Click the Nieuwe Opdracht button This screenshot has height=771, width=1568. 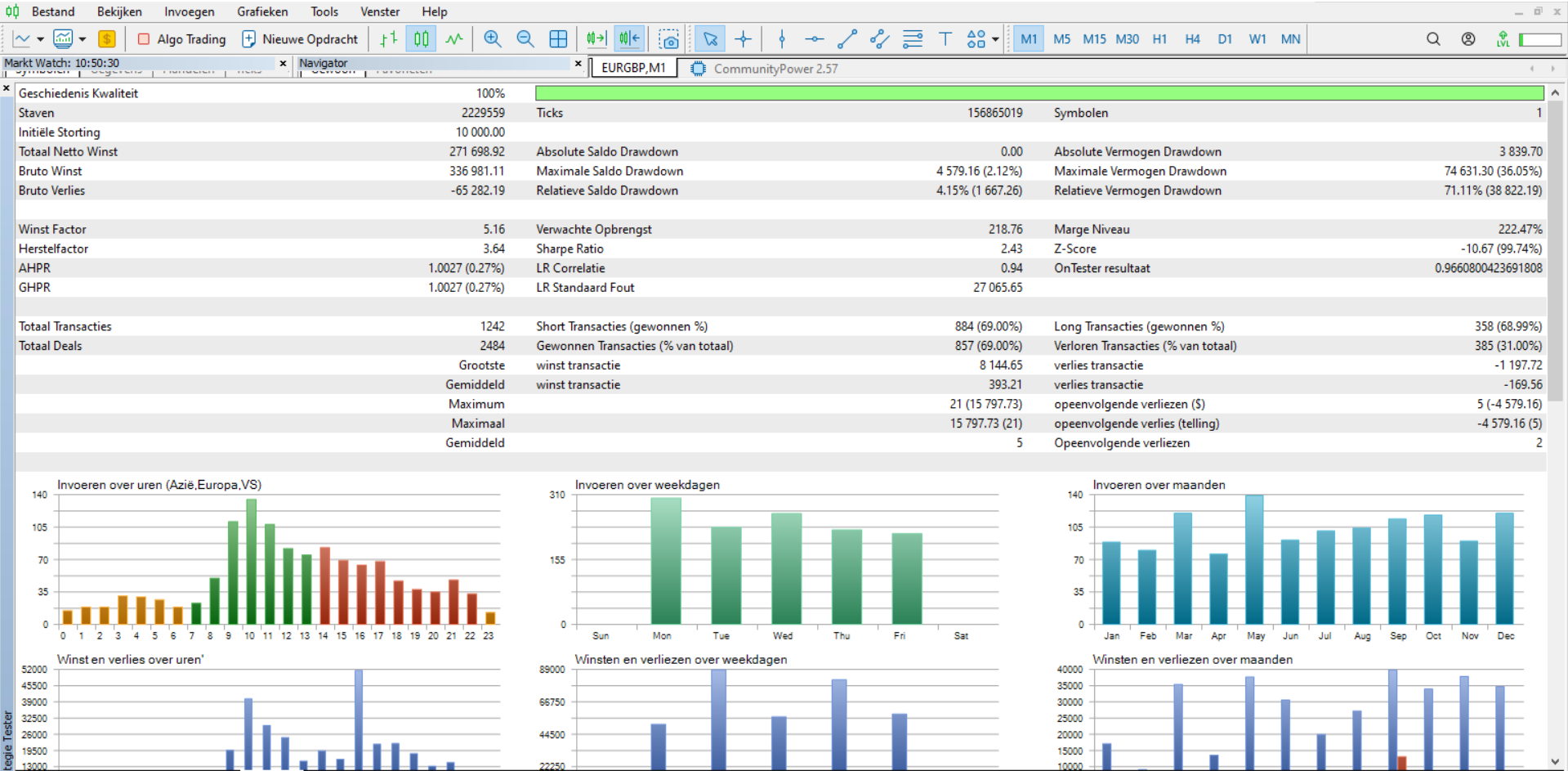[300, 38]
